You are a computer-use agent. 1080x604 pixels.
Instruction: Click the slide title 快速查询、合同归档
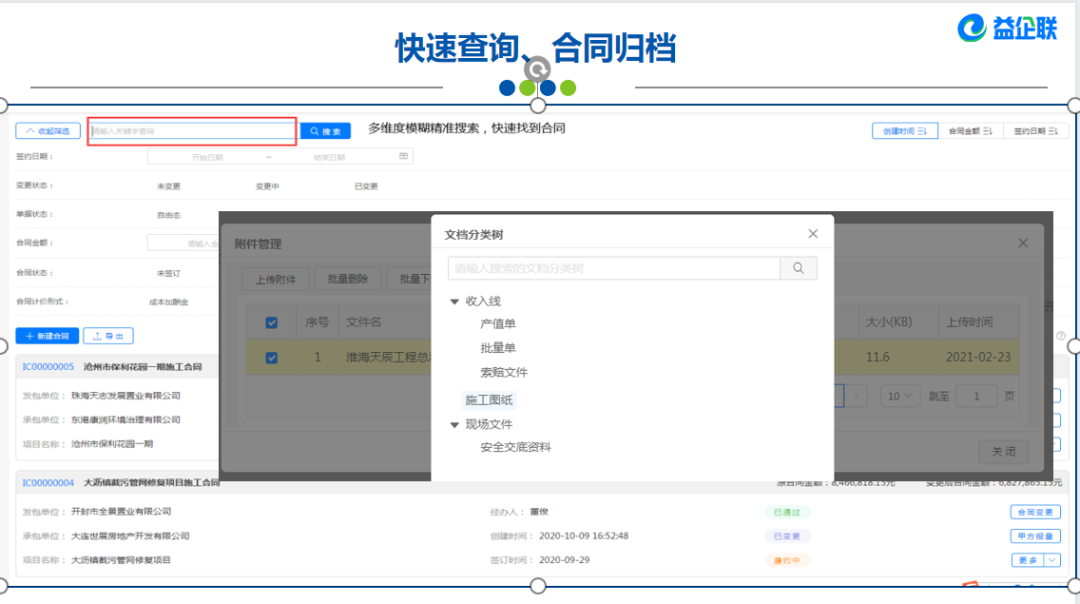[x=536, y=48]
